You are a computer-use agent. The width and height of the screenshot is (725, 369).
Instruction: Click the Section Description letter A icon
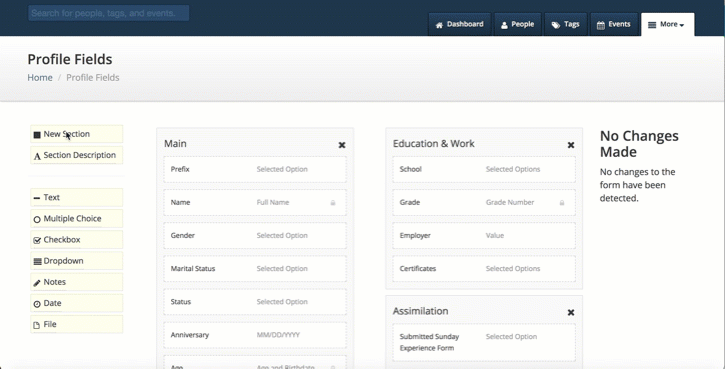(x=37, y=156)
